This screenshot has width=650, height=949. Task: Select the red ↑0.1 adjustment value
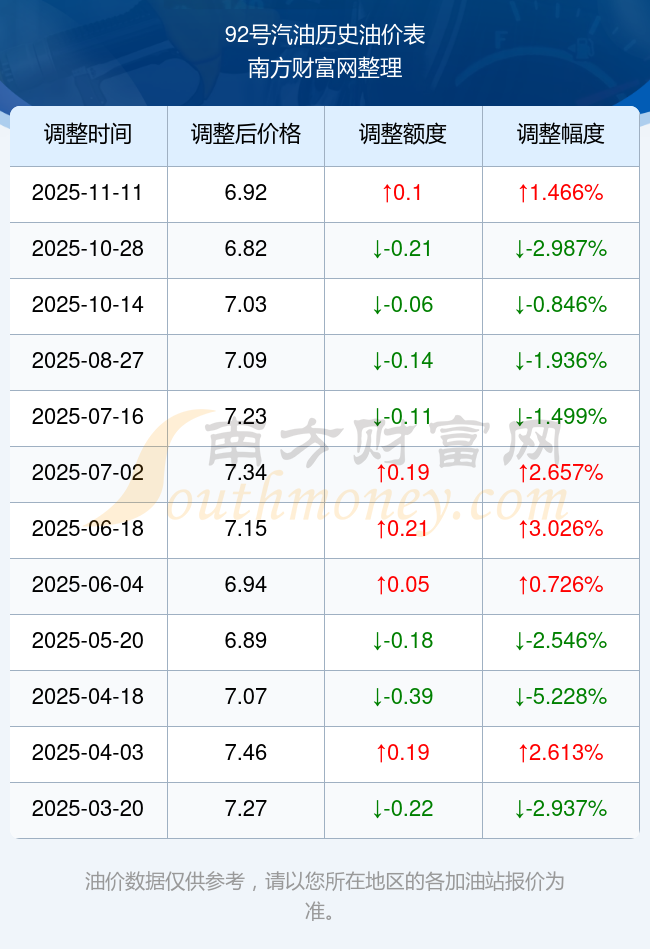(403, 193)
